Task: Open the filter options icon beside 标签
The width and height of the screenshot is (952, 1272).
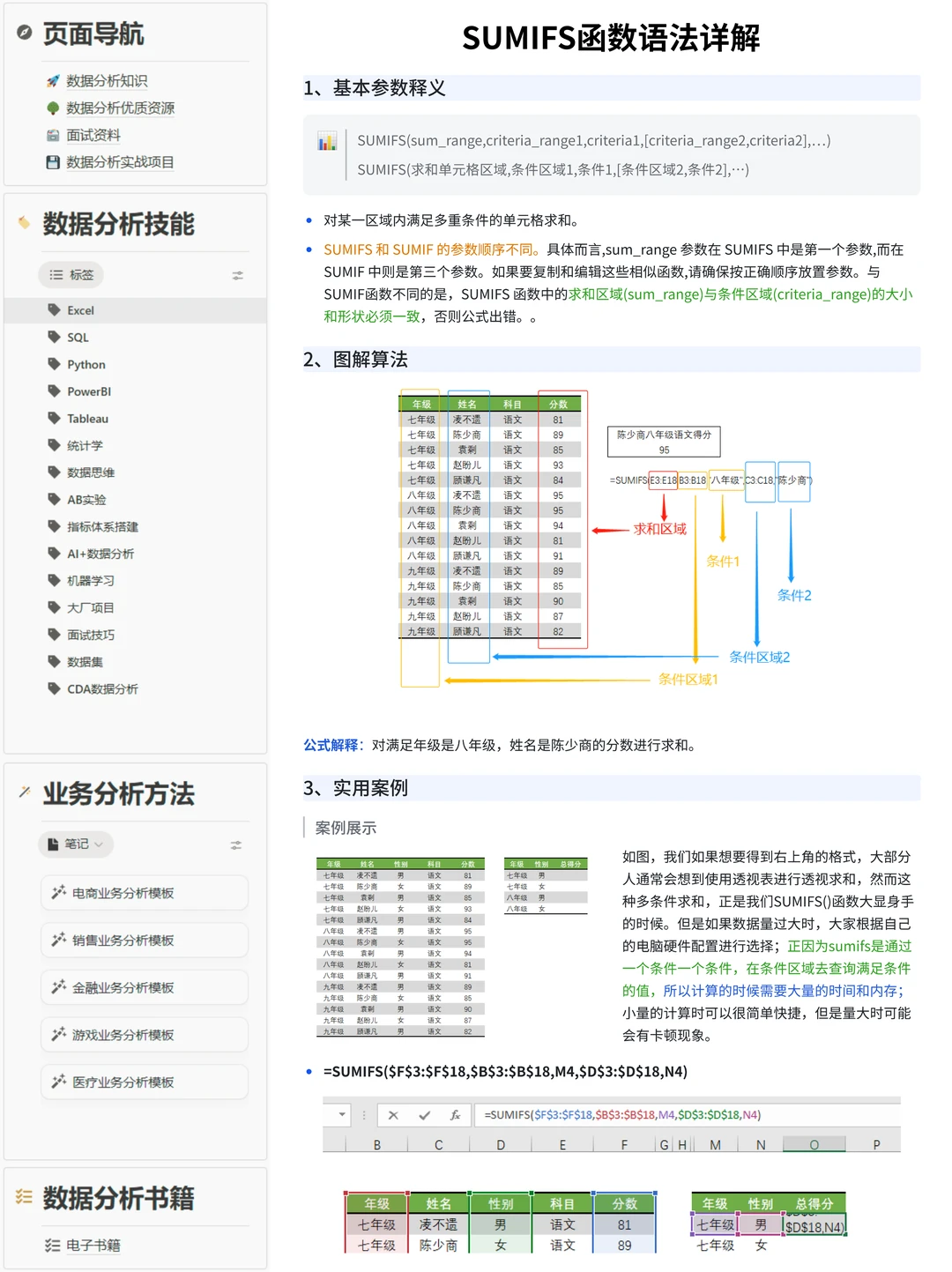Action: [237, 275]
